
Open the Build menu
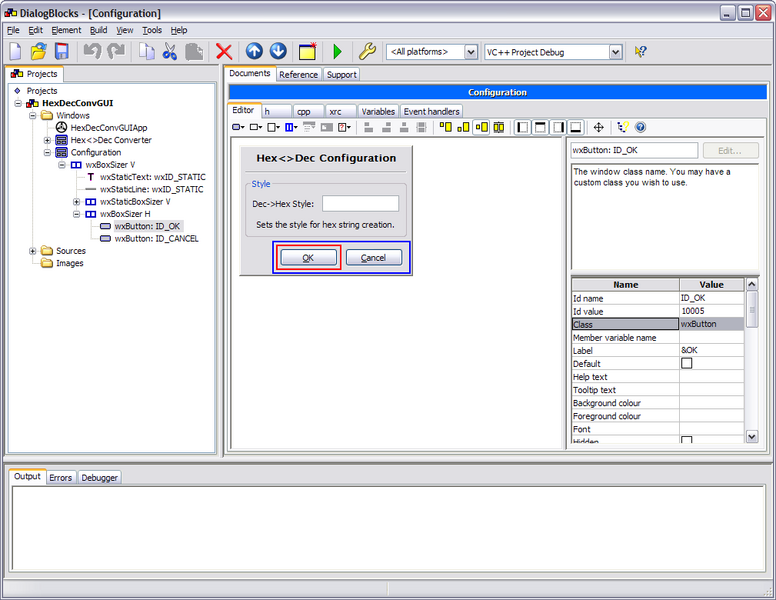click(x=98, y=30)
